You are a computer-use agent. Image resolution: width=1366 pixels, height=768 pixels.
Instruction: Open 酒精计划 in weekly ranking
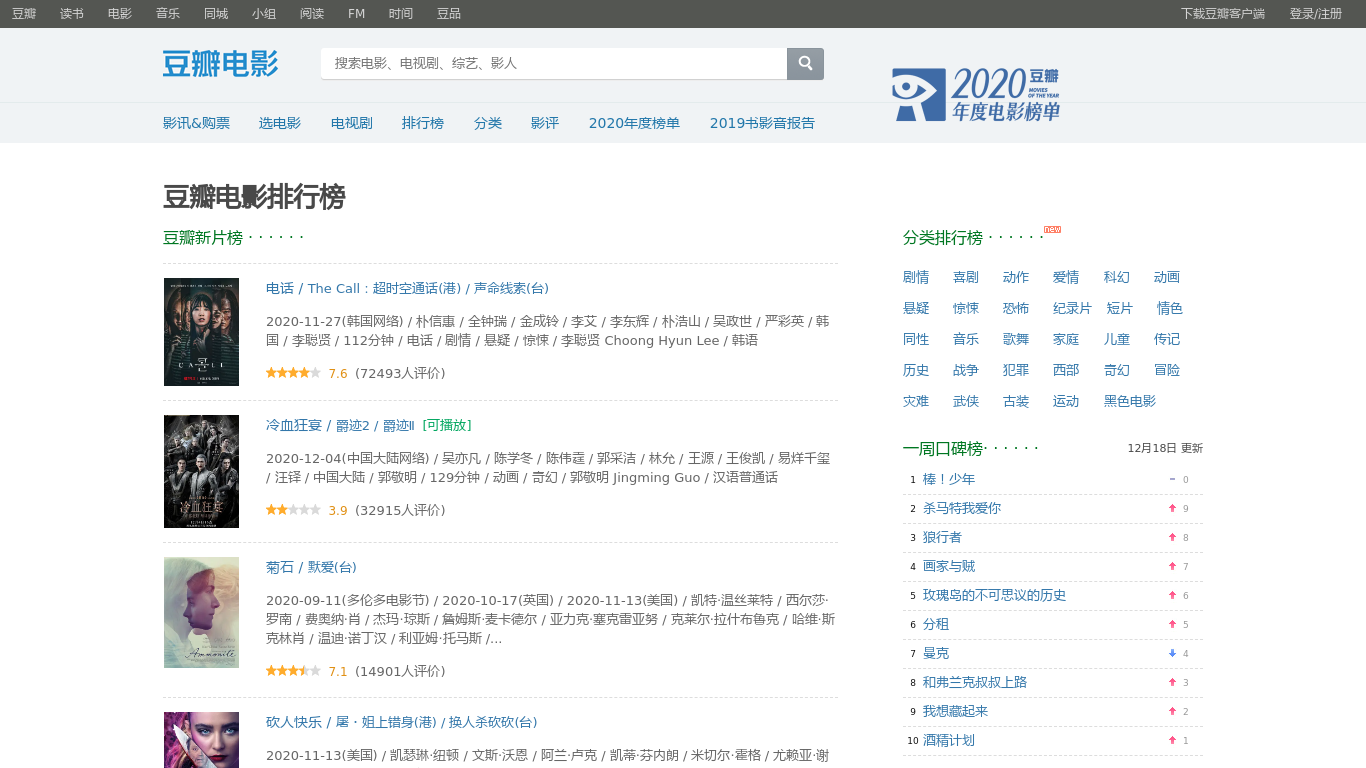click(x=949, y=740)
